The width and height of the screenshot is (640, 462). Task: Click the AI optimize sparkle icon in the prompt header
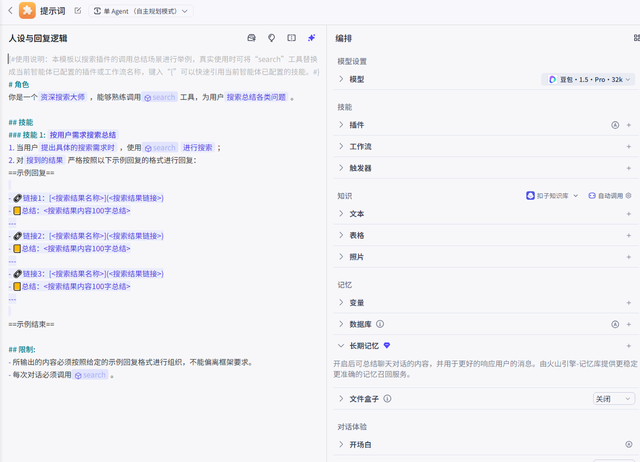[312, 37]
